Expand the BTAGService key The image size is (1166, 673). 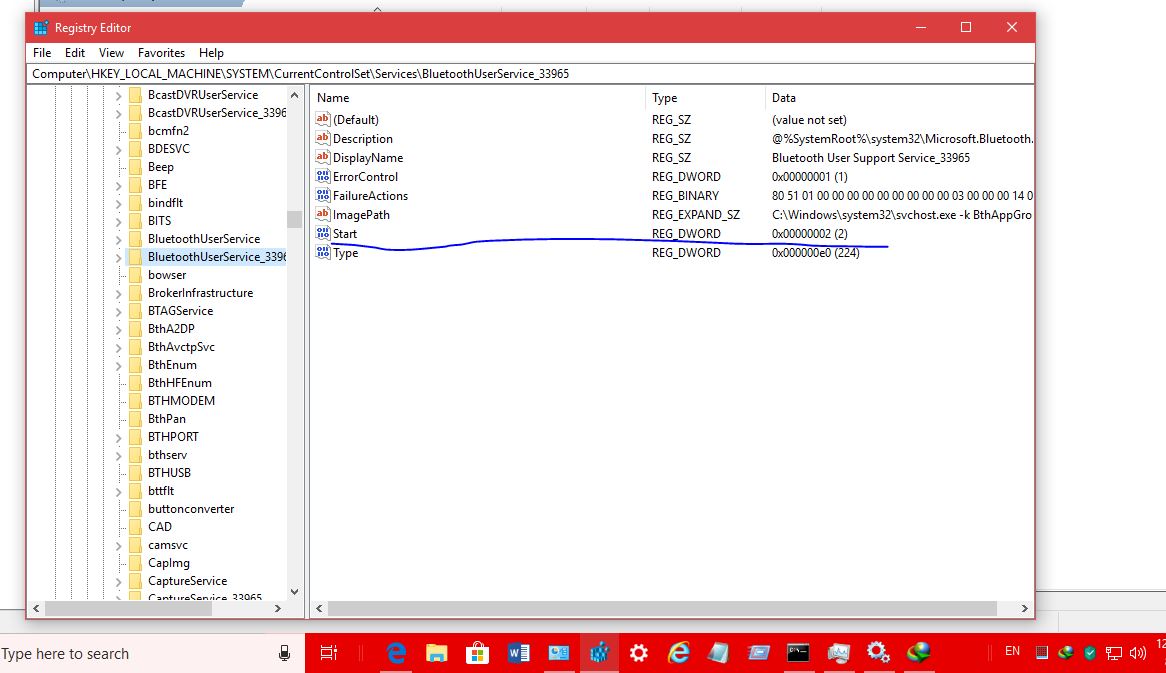118,312
